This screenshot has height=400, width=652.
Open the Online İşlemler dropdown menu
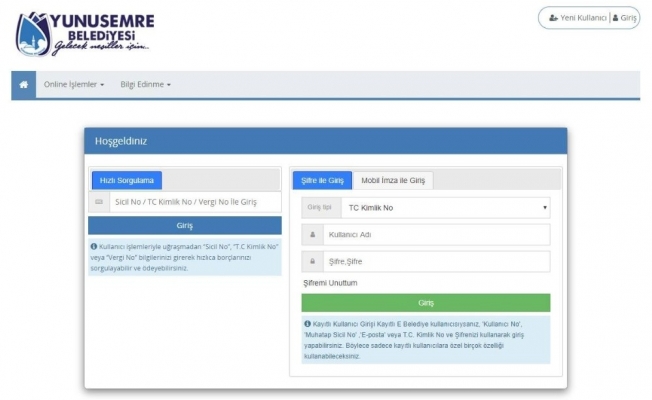(x=73, y=85)
